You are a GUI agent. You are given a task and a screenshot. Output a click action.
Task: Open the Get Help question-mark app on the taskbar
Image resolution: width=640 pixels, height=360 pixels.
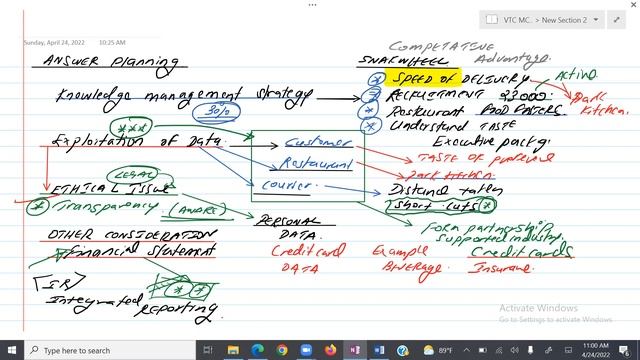coord(403,350)
